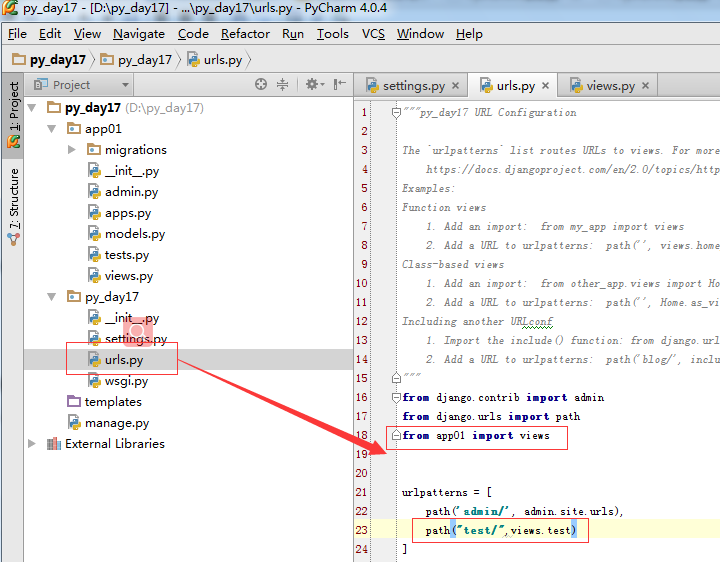Collapse the app01 folder
The image size is (720, 562).
(x=51, y=129)
